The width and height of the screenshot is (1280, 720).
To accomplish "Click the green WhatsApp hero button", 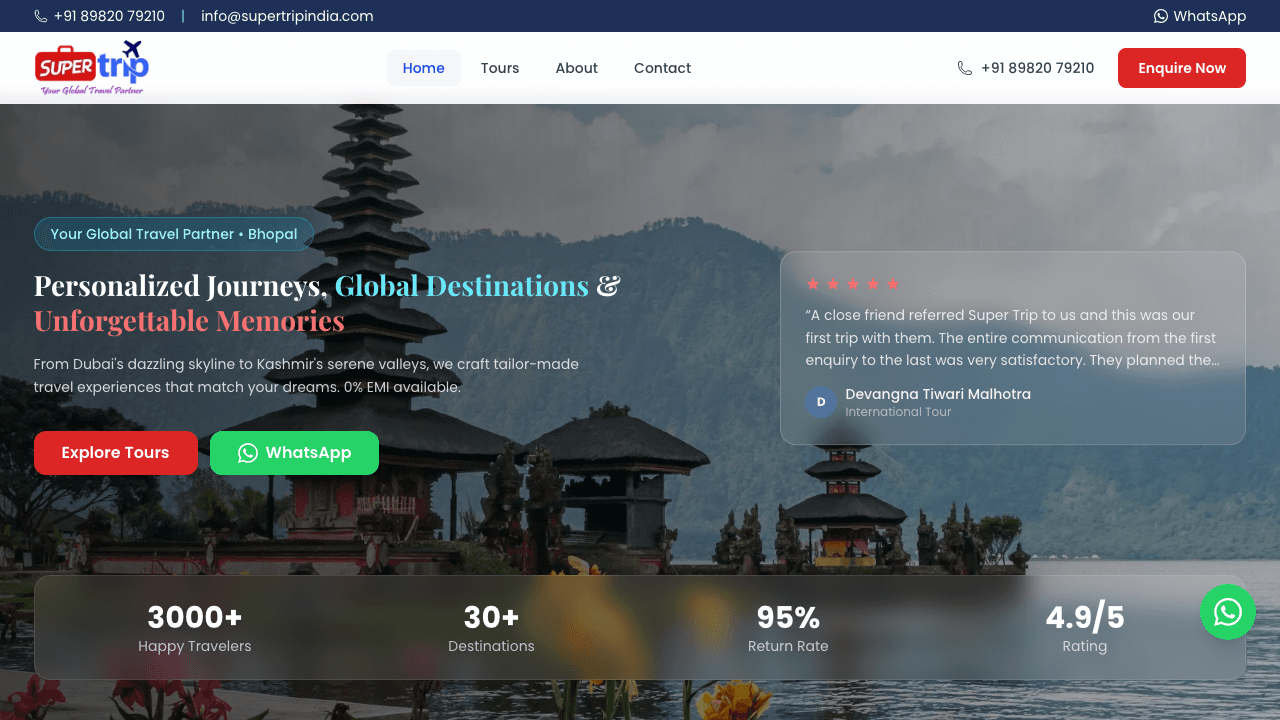I will 295,453.
